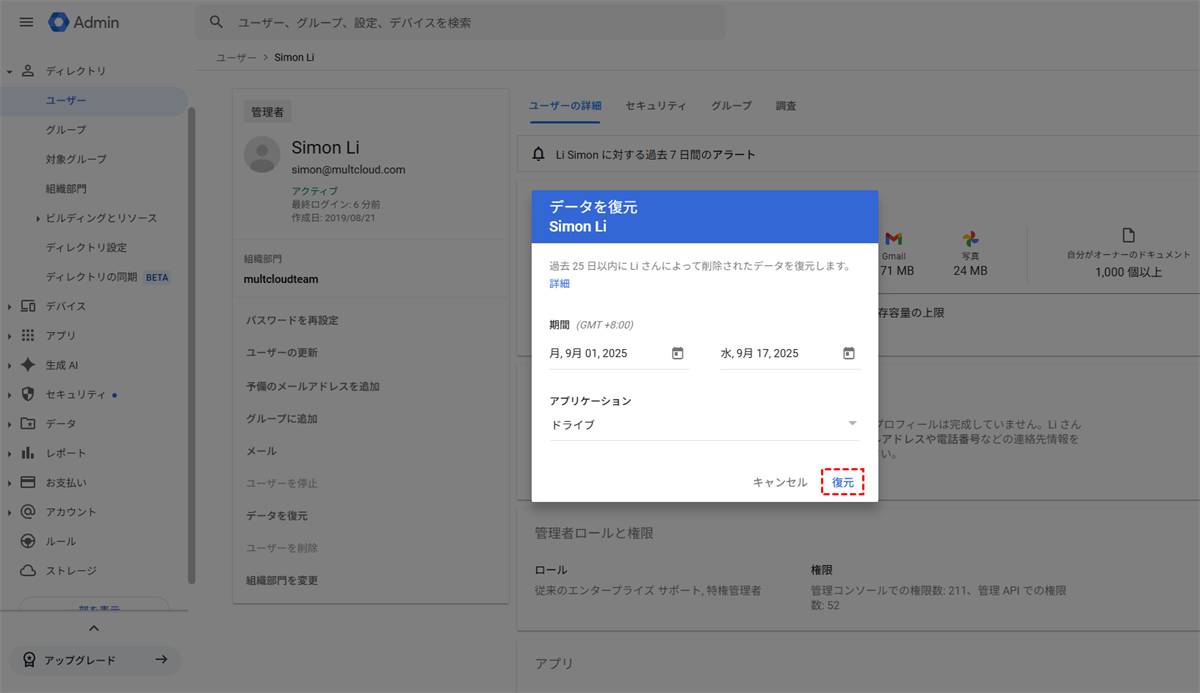The image size is (1200, 693).
Task: Click グループに追加
Action: pyautogui.click(x=281, y=419)
